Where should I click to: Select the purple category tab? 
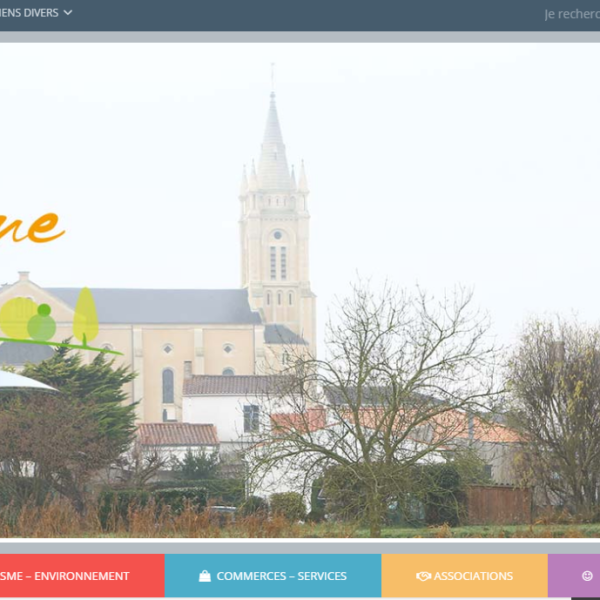tap(574, 576)
